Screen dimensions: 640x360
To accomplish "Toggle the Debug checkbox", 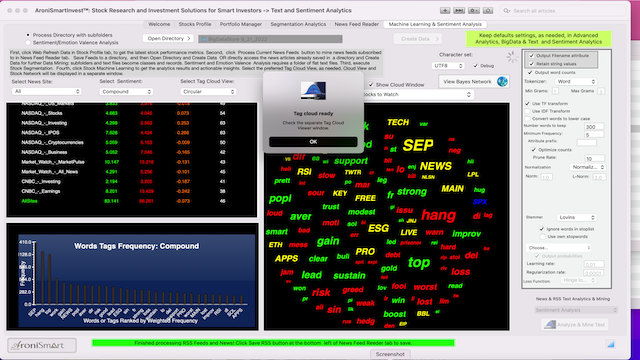I will (476, 65).
